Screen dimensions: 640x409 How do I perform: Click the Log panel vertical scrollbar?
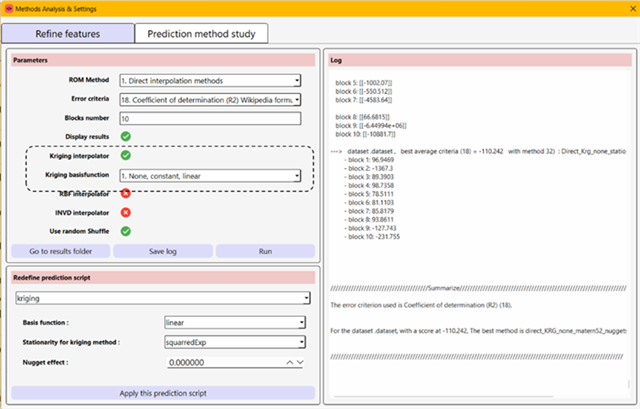629,384
